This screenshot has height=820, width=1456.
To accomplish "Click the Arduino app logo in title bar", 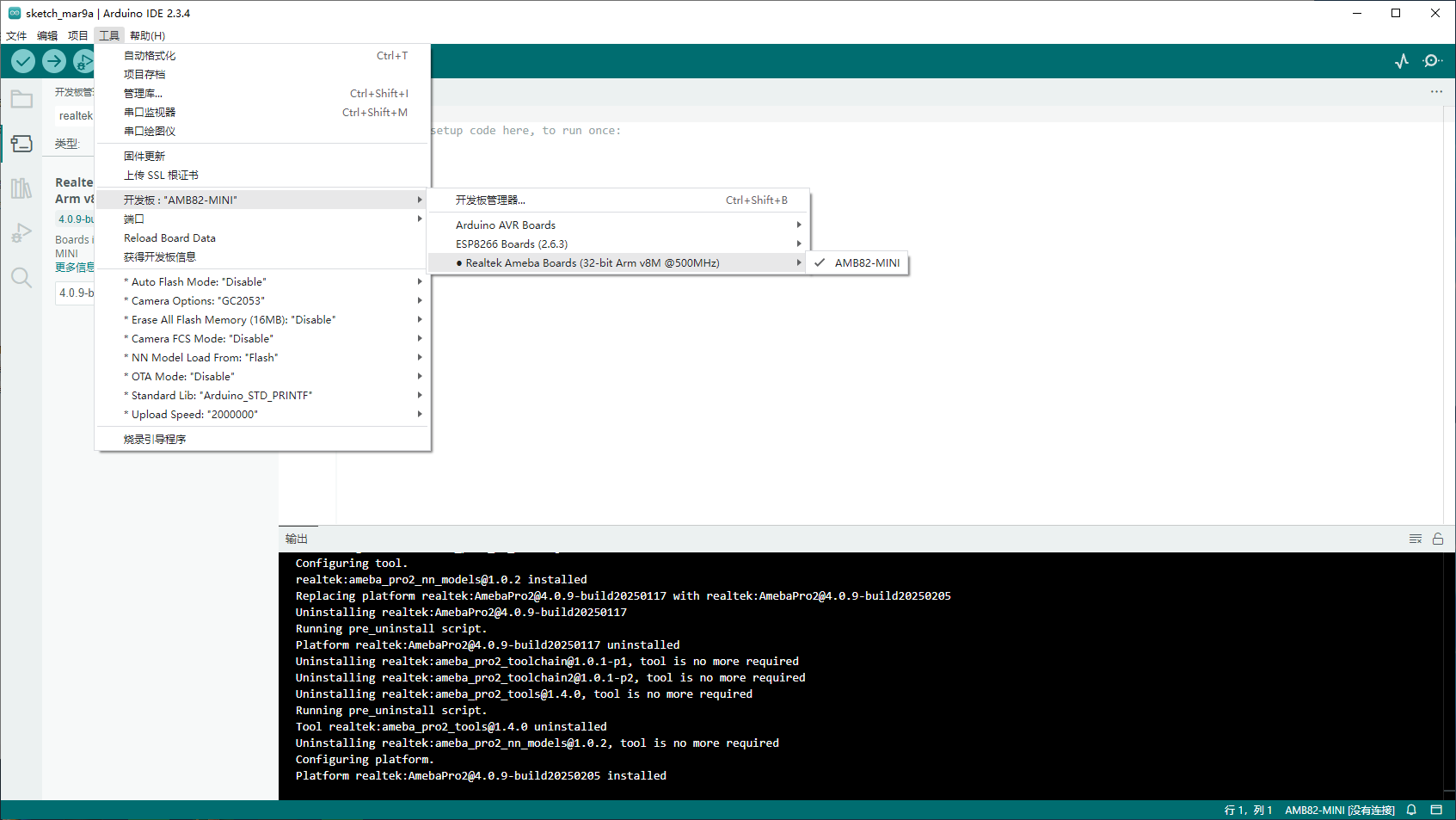I will 15,13.
